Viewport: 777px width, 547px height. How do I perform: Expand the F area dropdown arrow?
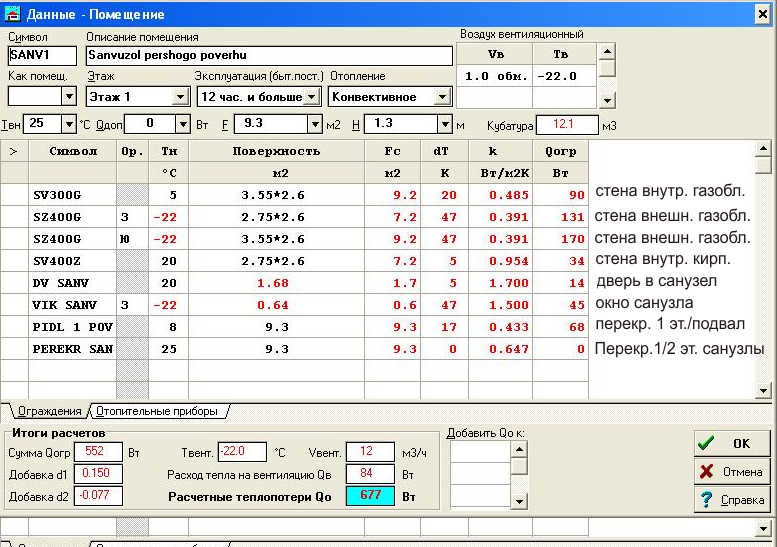[x=313, y=124]
